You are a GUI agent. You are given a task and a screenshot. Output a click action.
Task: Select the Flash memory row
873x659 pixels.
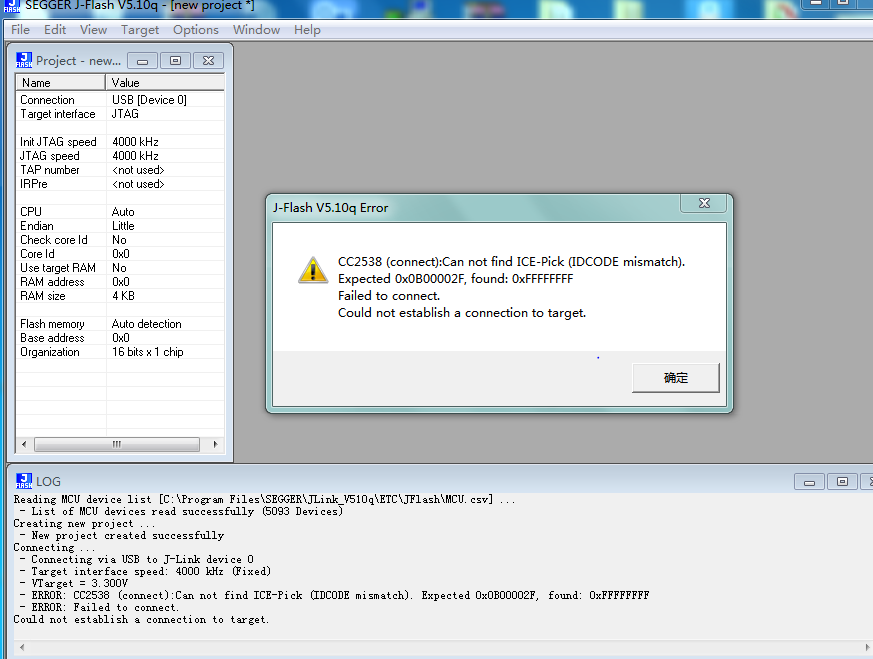tap(120, 323)
